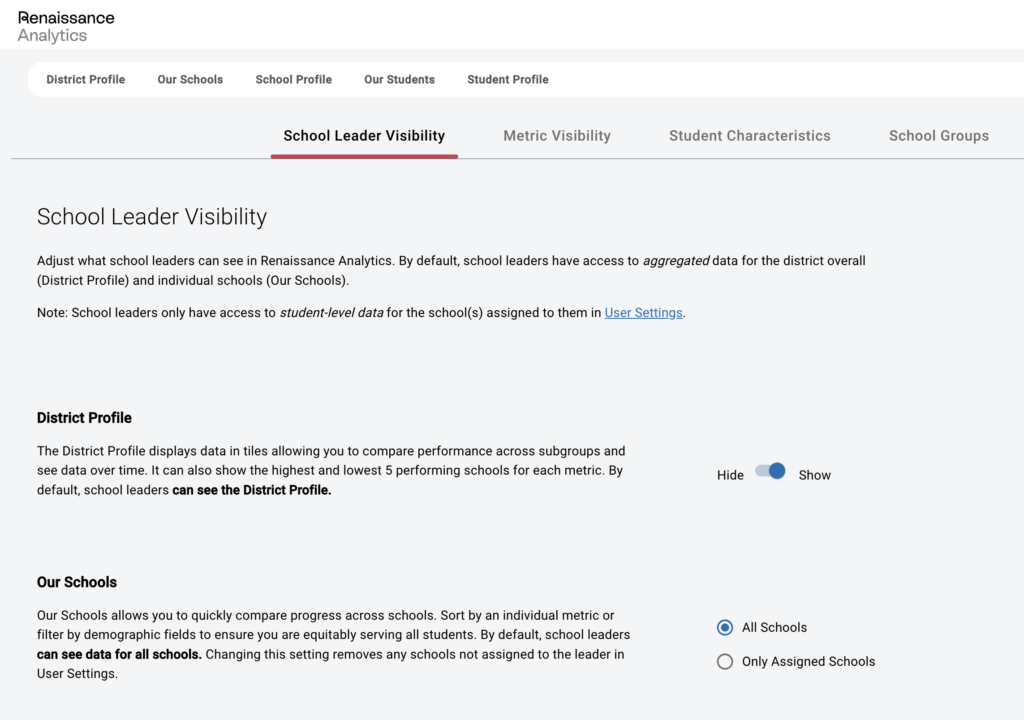Switch to the Metric Visibility tab
This screenshot has height=720, width=1024.
point(557,136)
